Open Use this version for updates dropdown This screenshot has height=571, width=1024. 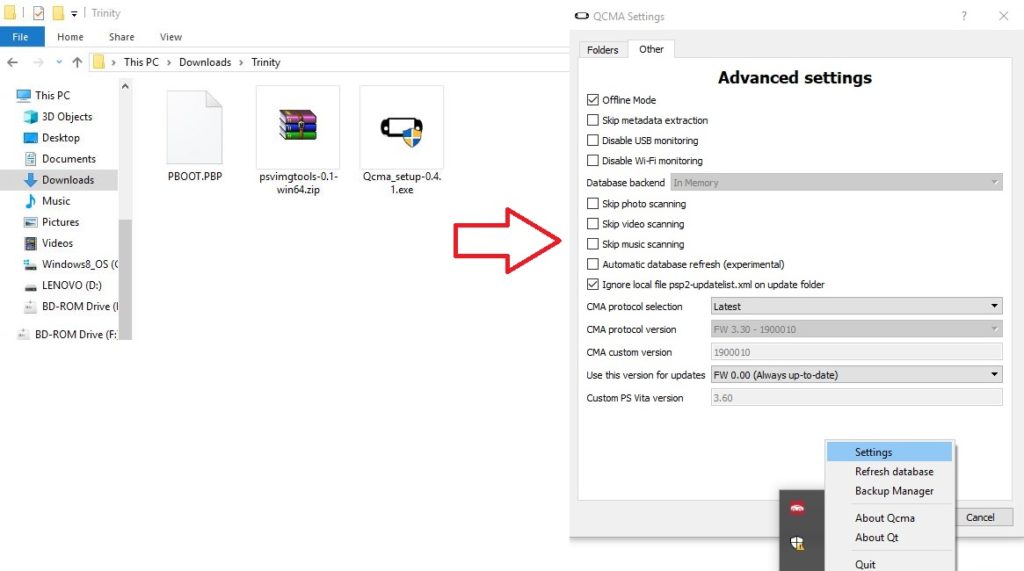[856, 375]
